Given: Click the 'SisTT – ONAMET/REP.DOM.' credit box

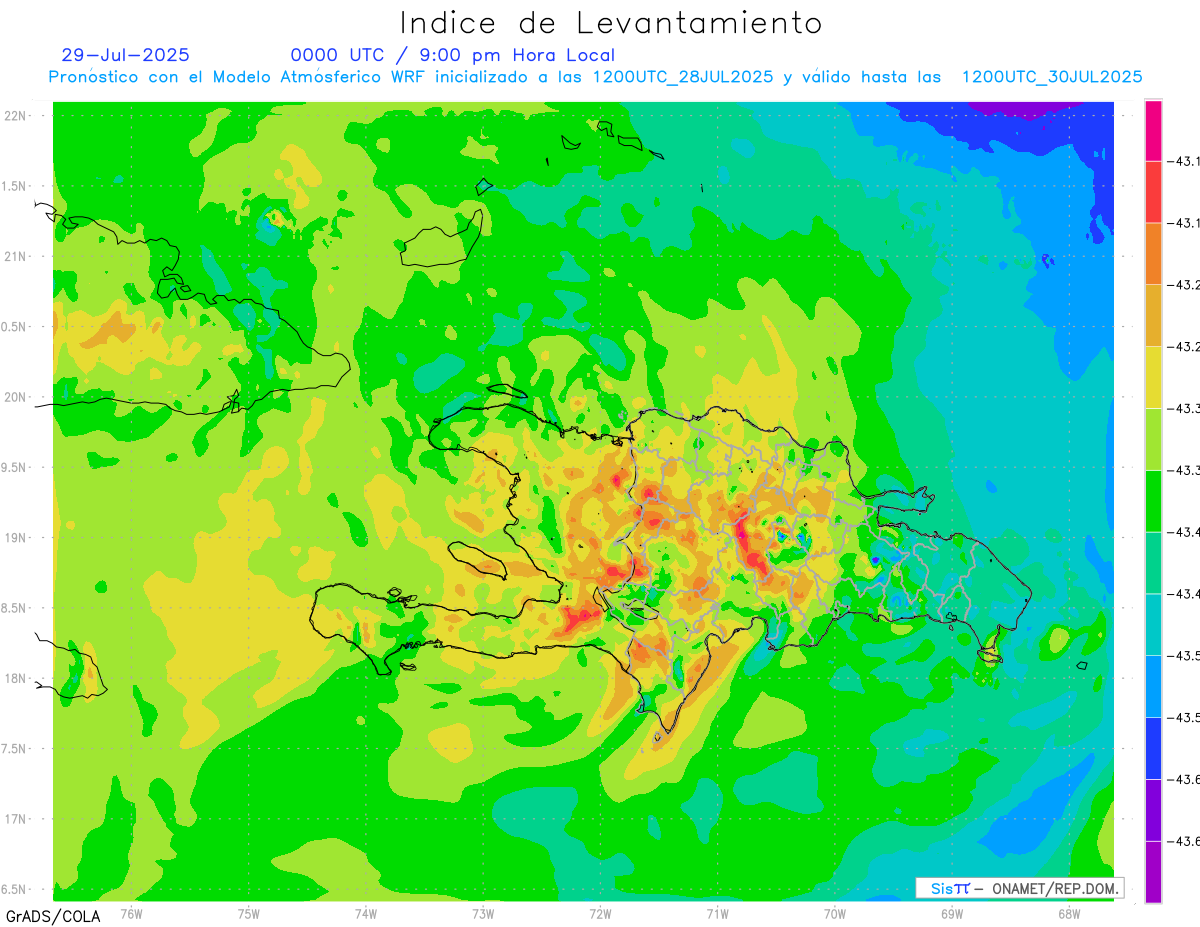Looking at the screenshot, I should coord(1020,888).
